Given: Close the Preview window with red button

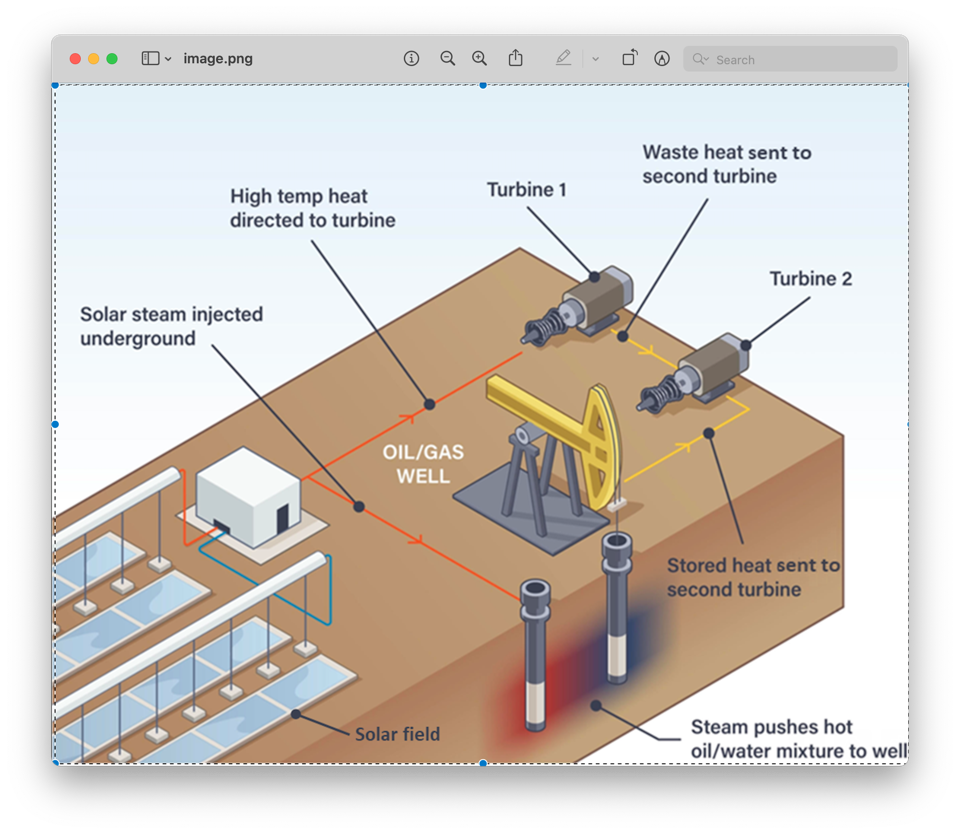Looking at the screenshot, I should pyautogui.click(x=75, y=59).
